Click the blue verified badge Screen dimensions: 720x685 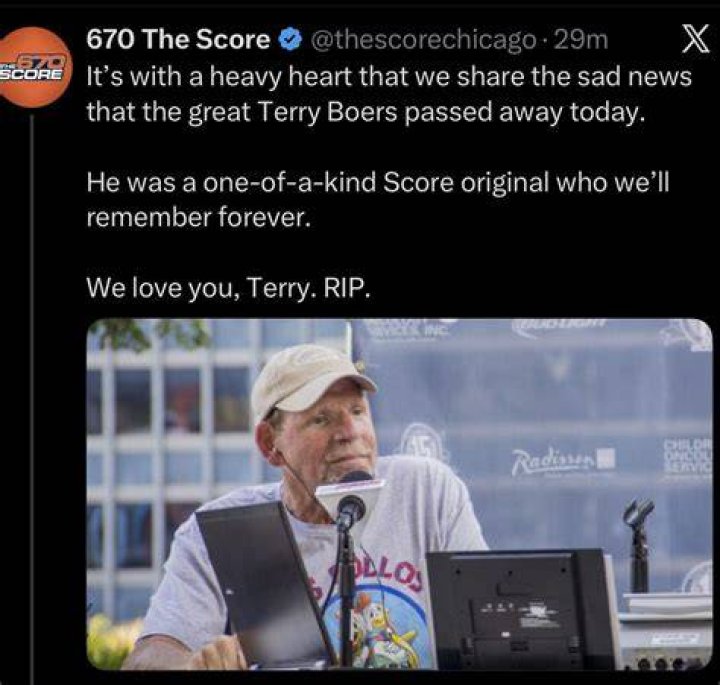291,40
